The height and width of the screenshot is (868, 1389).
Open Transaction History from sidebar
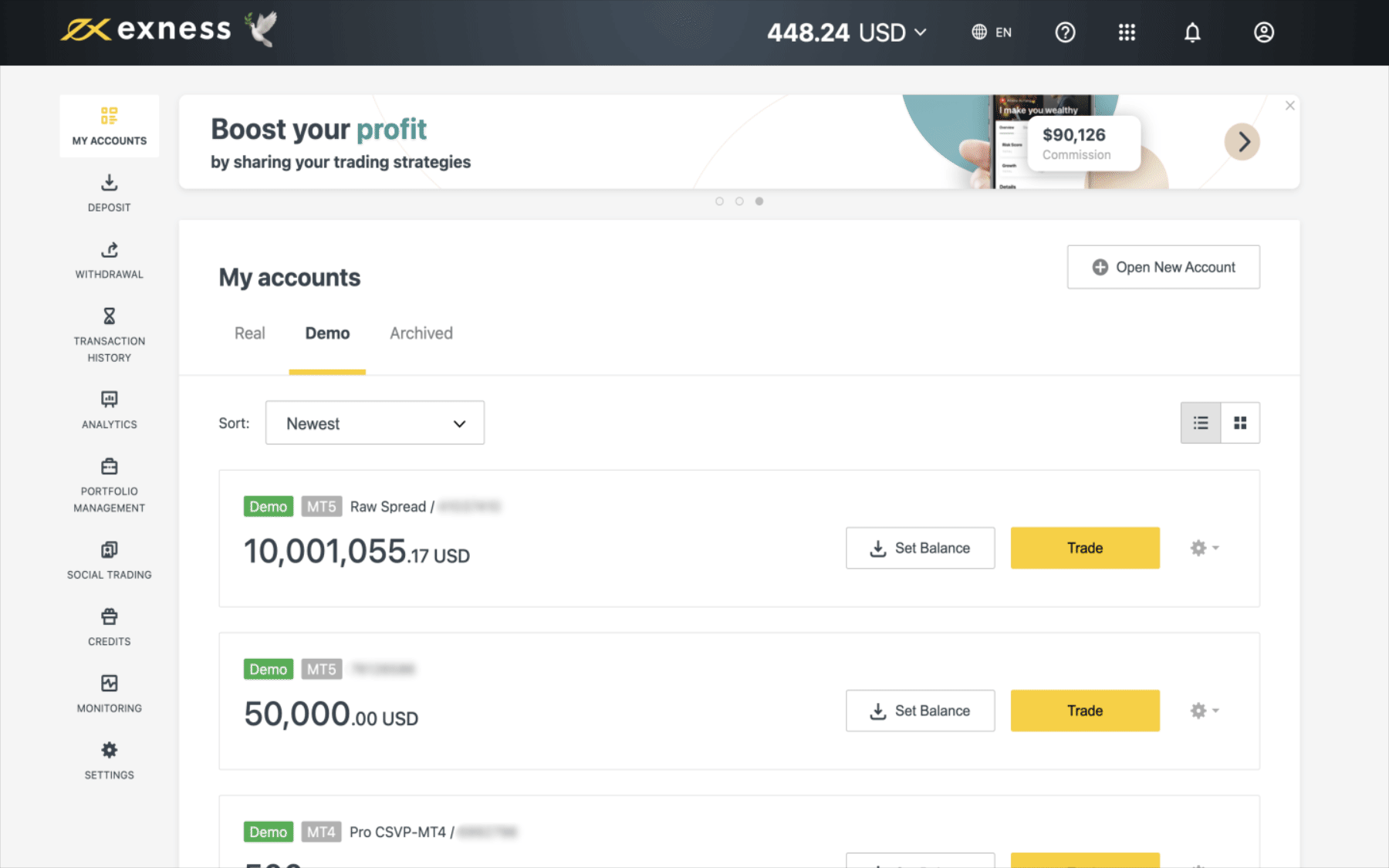(x=109, y=336)
